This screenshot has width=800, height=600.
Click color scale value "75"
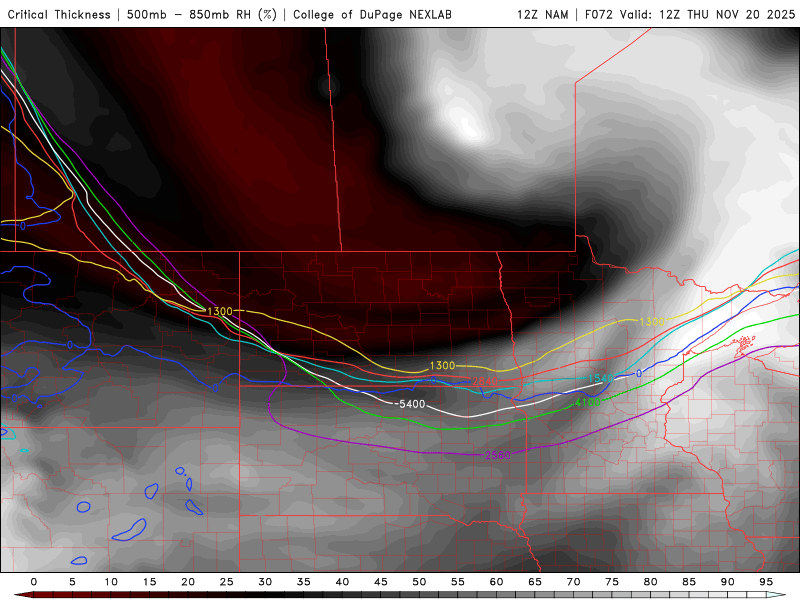click(612, 582)
